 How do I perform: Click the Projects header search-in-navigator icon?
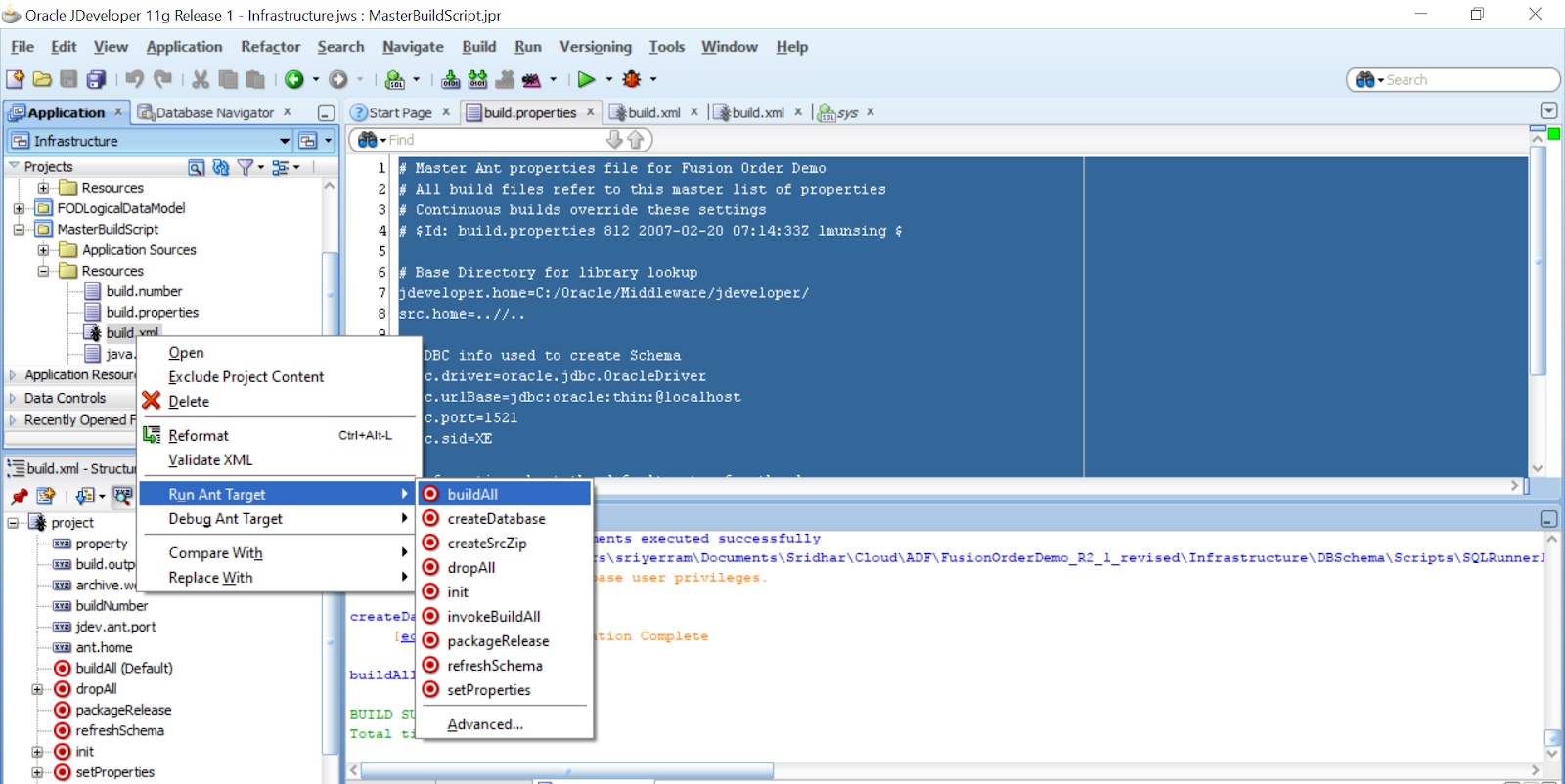(197, 167)
